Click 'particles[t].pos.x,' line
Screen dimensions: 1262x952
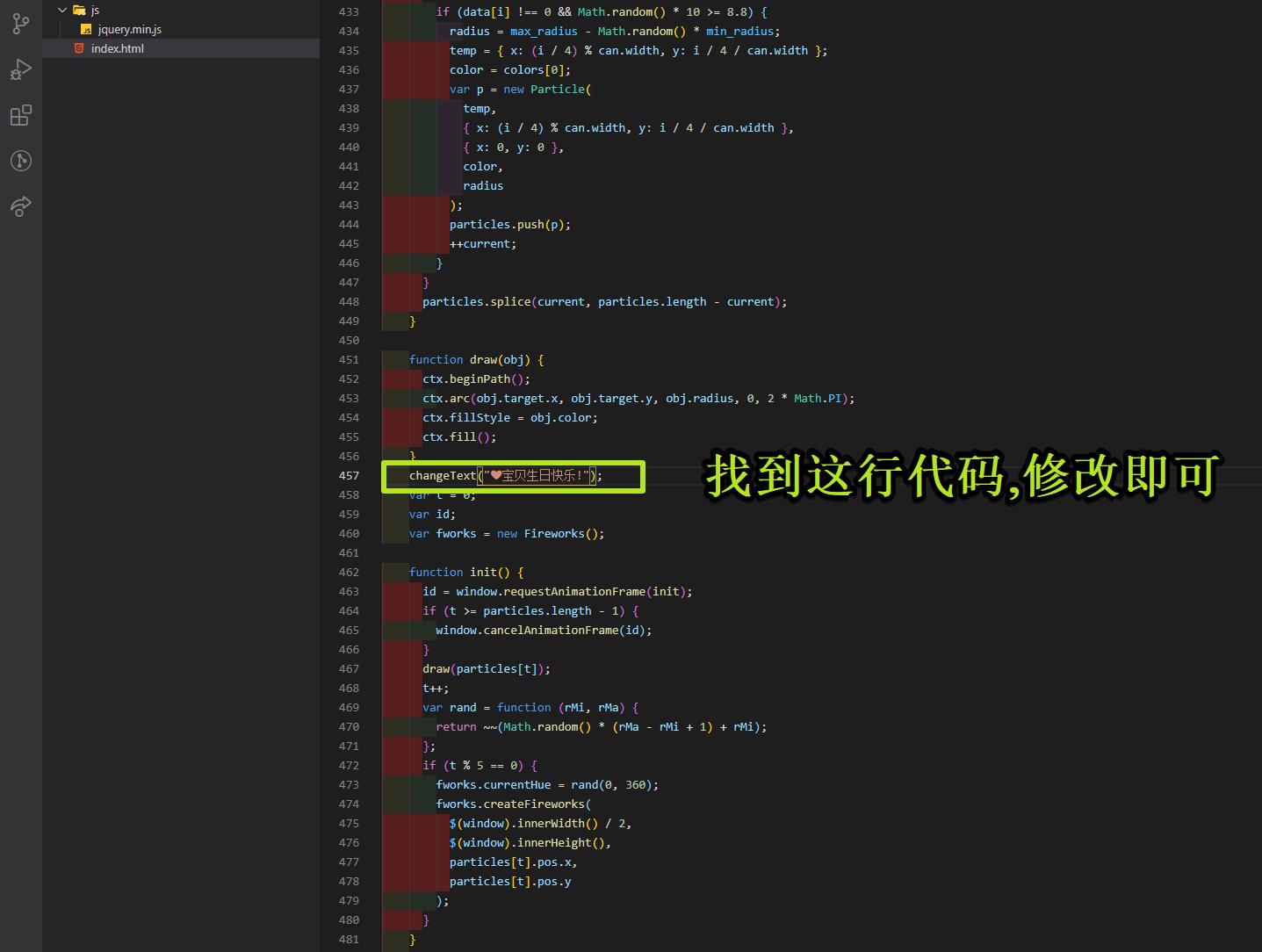tap(513, 862)
